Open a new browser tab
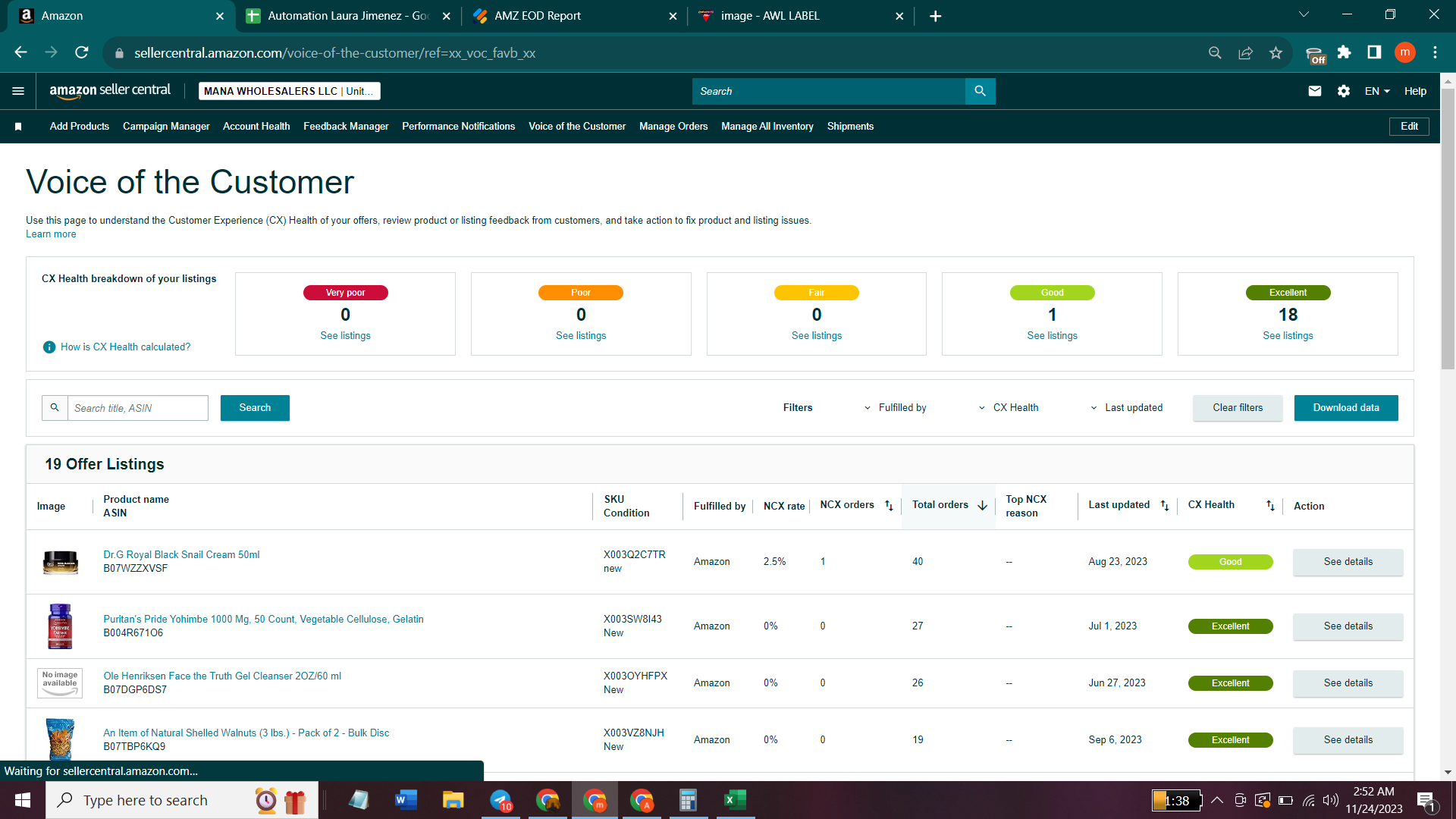This screenshot has width=1456, height=819. point(936,16)
